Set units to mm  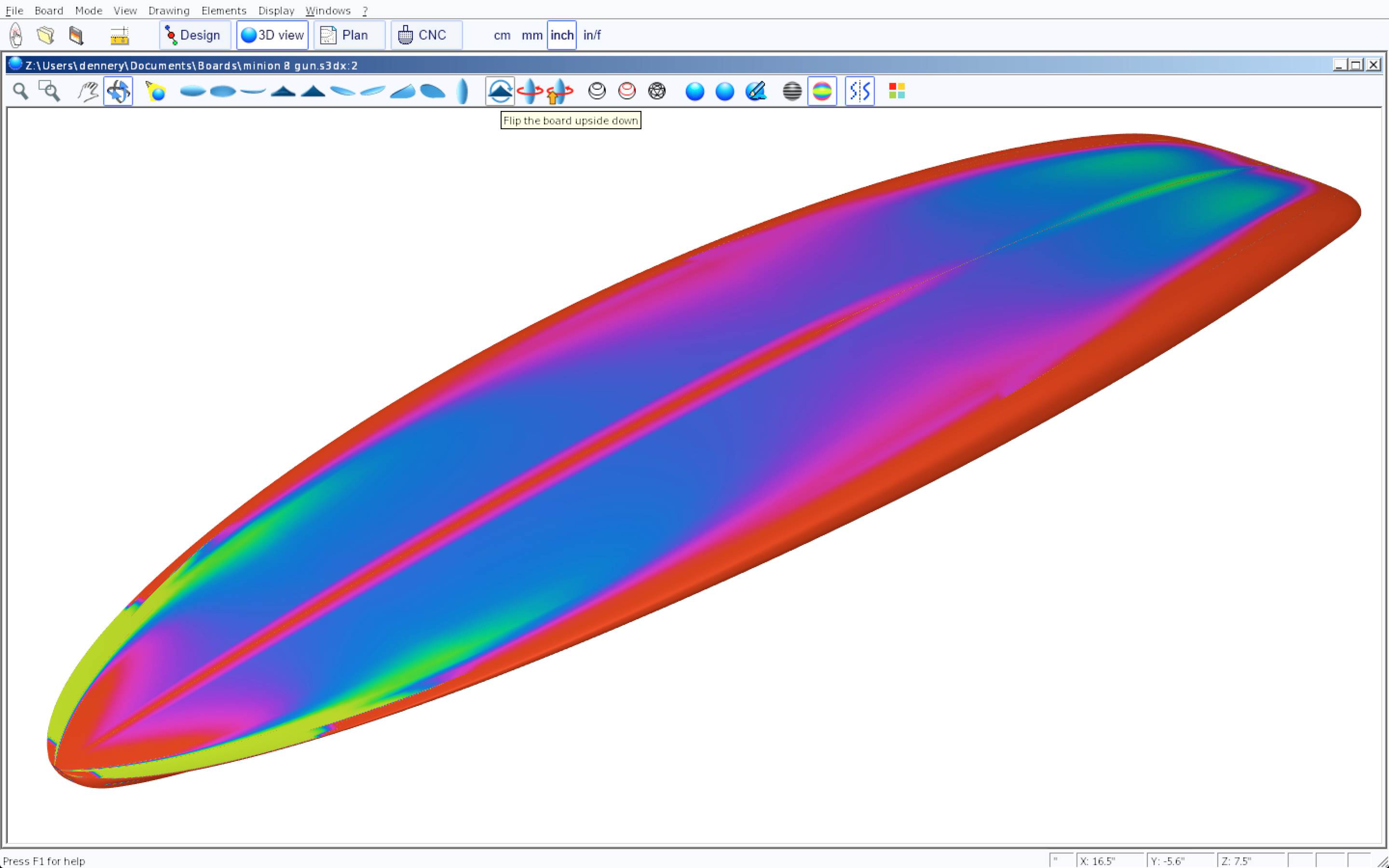(531, 35)
